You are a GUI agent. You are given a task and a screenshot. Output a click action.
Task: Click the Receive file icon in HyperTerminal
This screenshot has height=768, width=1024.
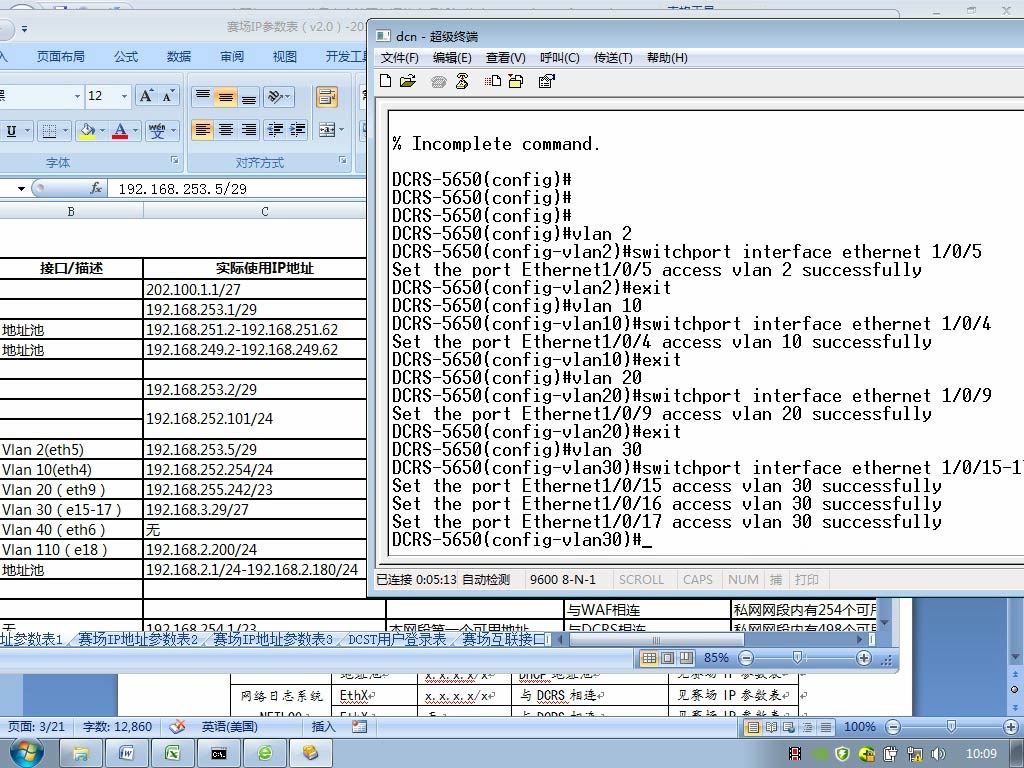click(516, 81)
